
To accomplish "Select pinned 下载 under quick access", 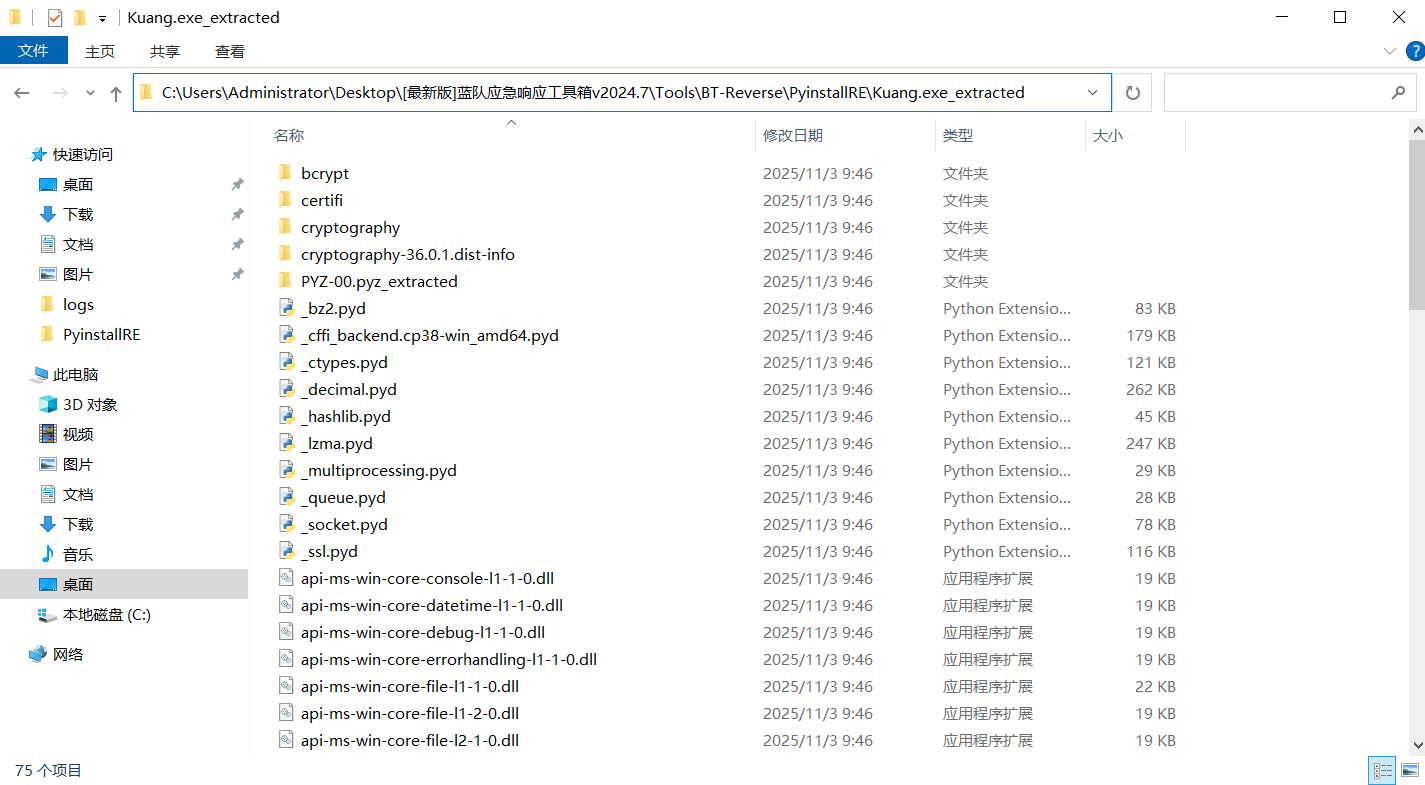I will tap(77, 214).
